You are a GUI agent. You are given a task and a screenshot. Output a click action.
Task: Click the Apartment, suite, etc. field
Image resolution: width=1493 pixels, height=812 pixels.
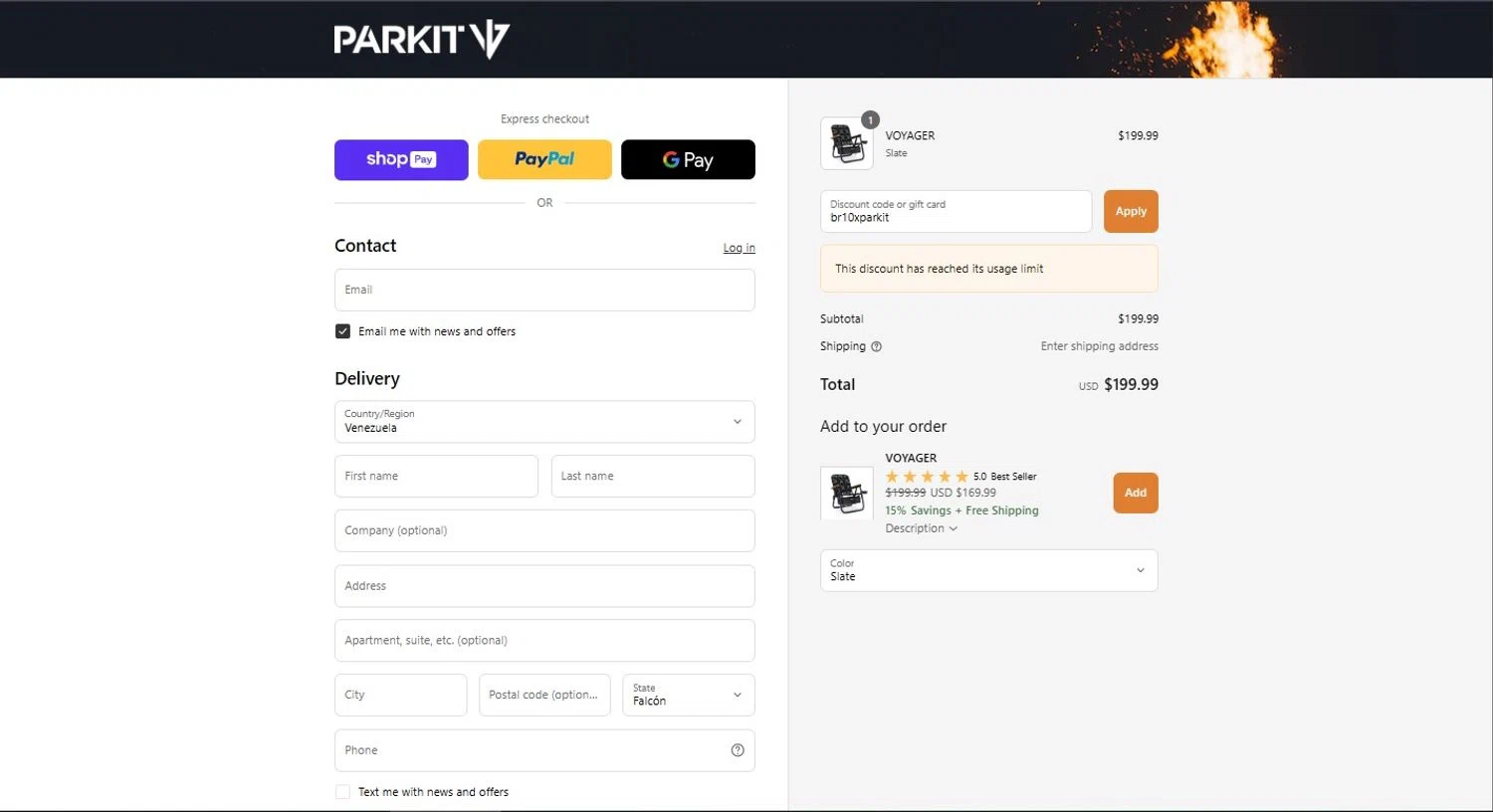click(x=544, y=641)
